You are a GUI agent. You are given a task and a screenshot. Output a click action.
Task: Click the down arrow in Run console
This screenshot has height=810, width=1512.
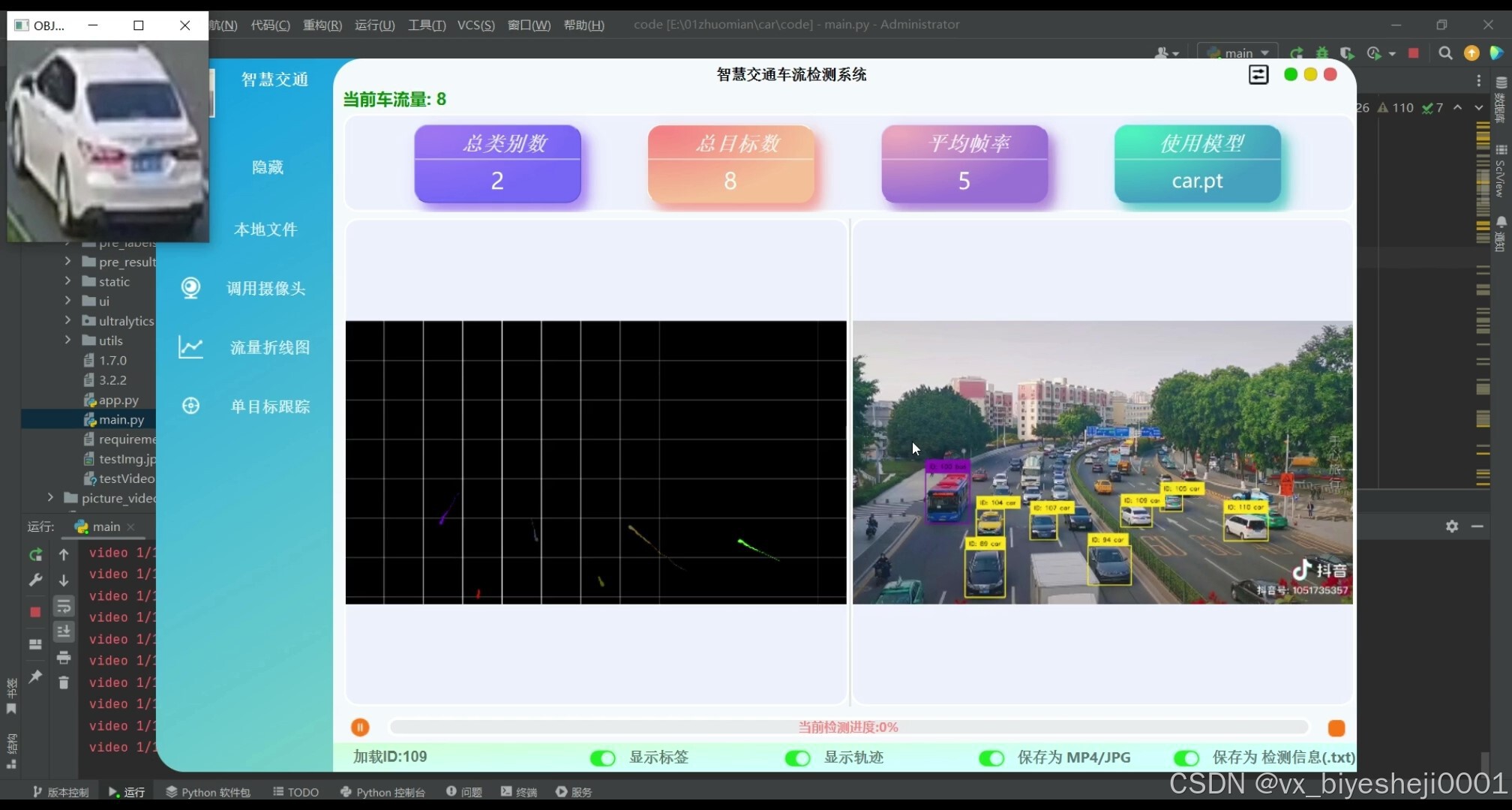point(64,580)
